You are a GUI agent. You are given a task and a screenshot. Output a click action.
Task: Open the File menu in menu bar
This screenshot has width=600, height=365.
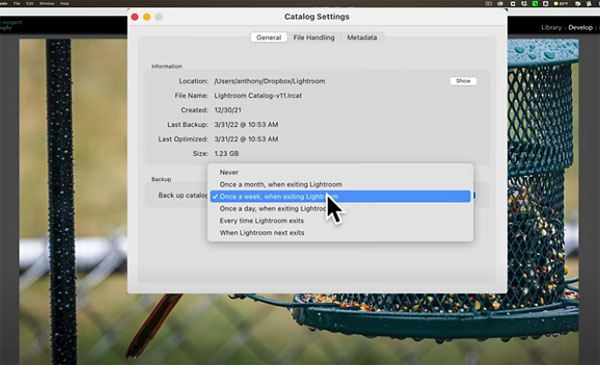[17, 3]
